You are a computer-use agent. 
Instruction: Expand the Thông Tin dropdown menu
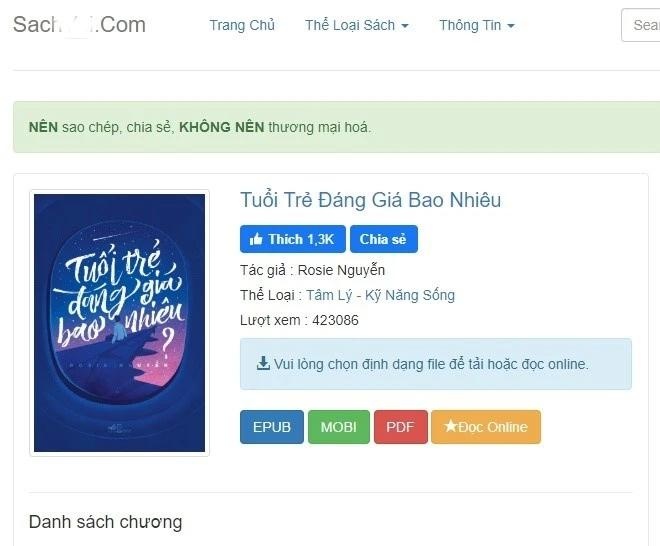point(476,25)
